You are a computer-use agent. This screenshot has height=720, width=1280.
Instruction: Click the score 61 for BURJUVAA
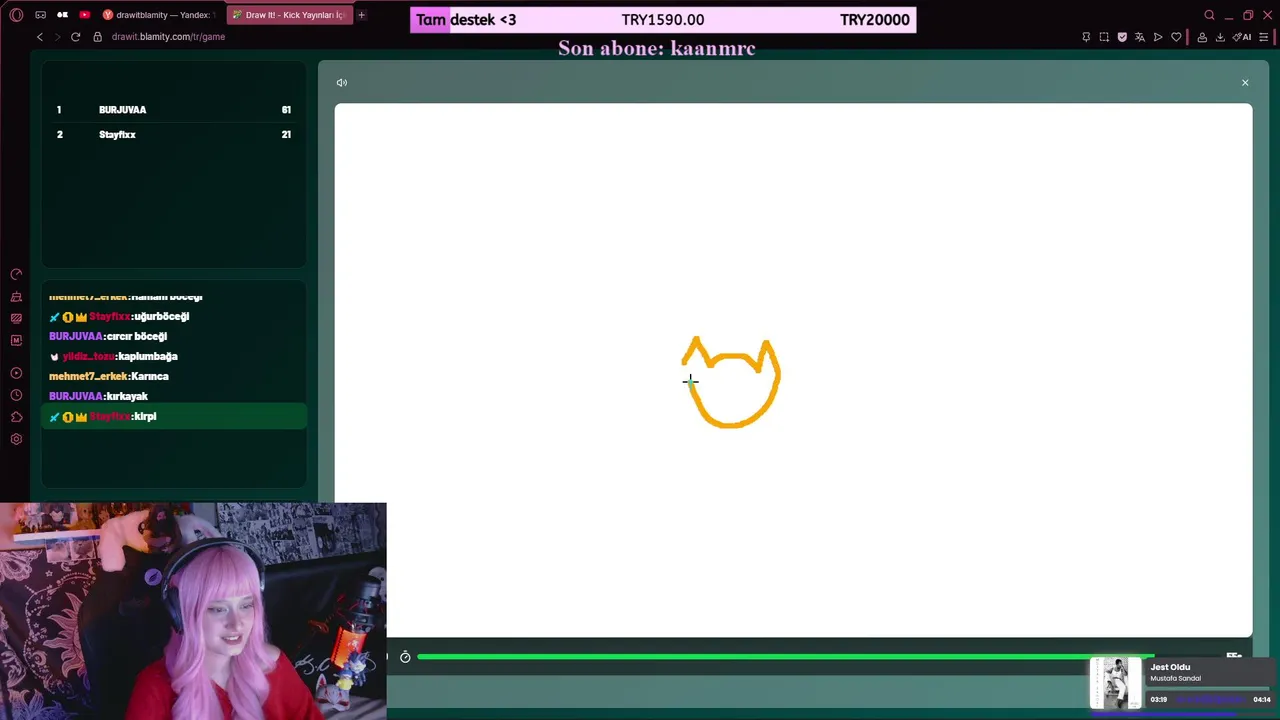[286, 110]
